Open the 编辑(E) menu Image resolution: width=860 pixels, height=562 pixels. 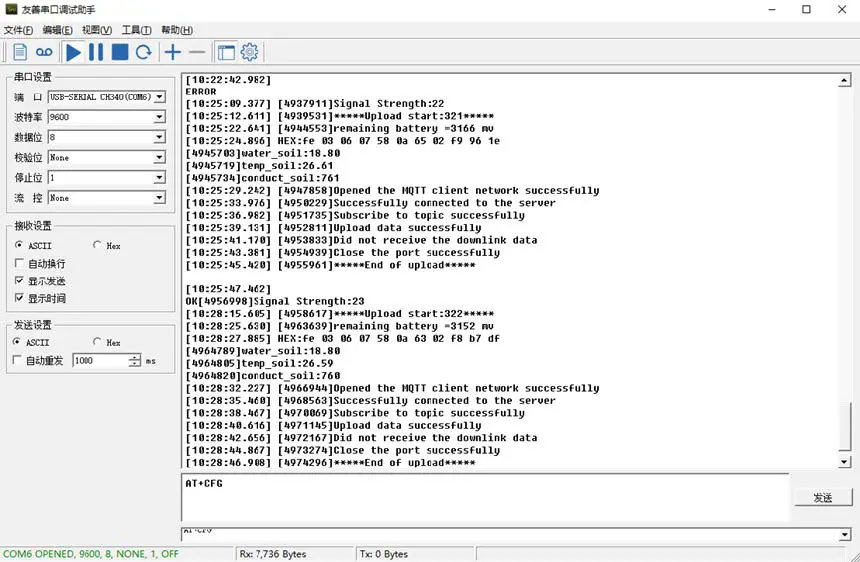tap(58, 30)
